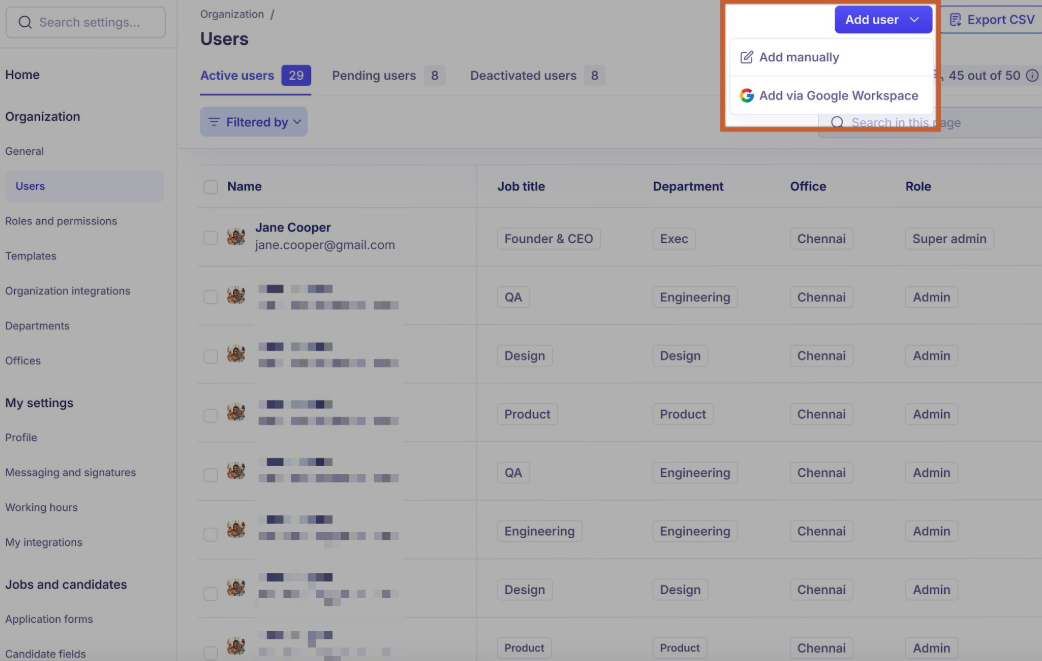Click the magnifier icon in page search
1042x661 pixels.
pyautogui.click(x=837, y=123)
